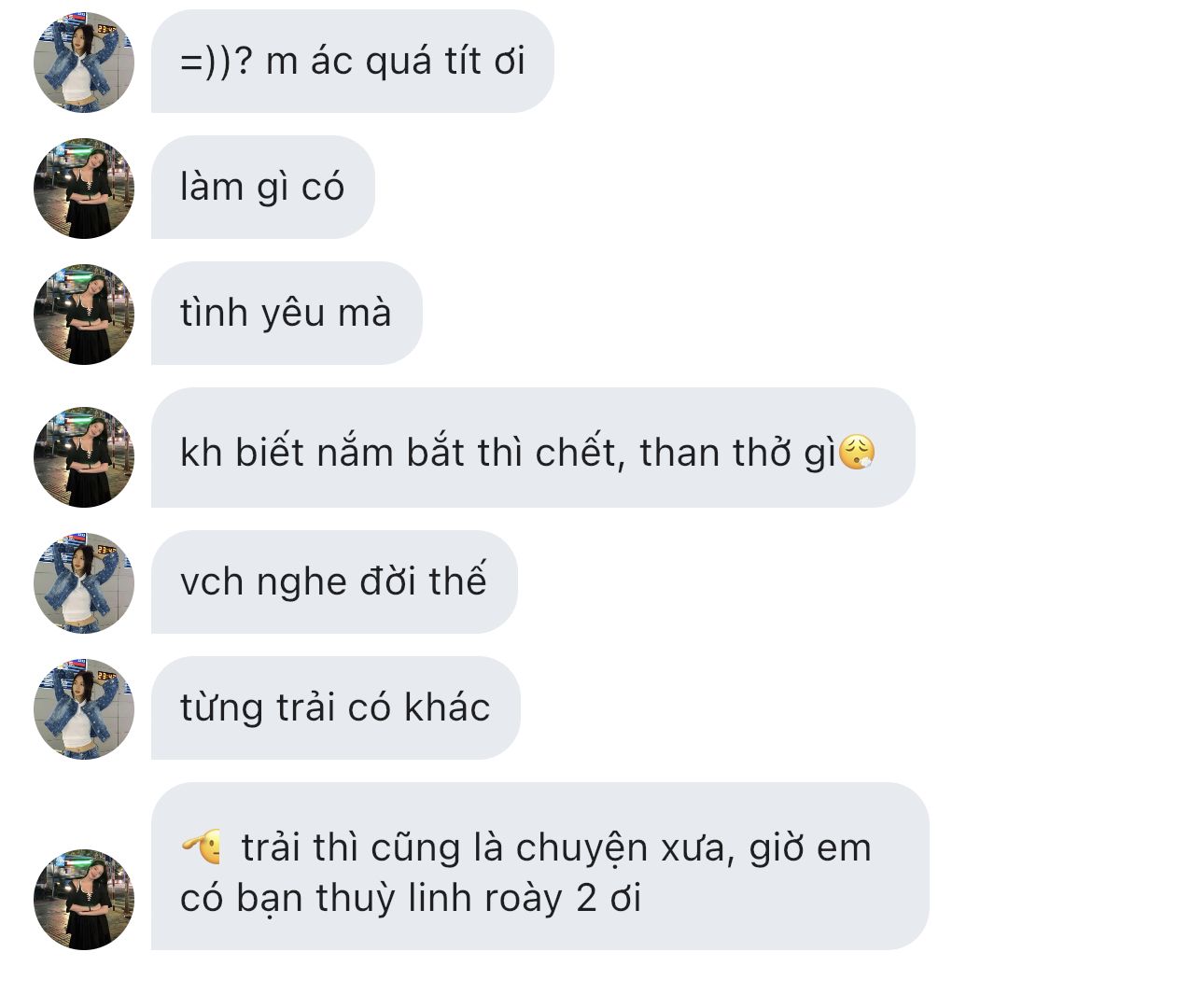1204x994 pixels.
Task: Click the sighing face emoji after "than thở gì"
Action: pos(857,453)
